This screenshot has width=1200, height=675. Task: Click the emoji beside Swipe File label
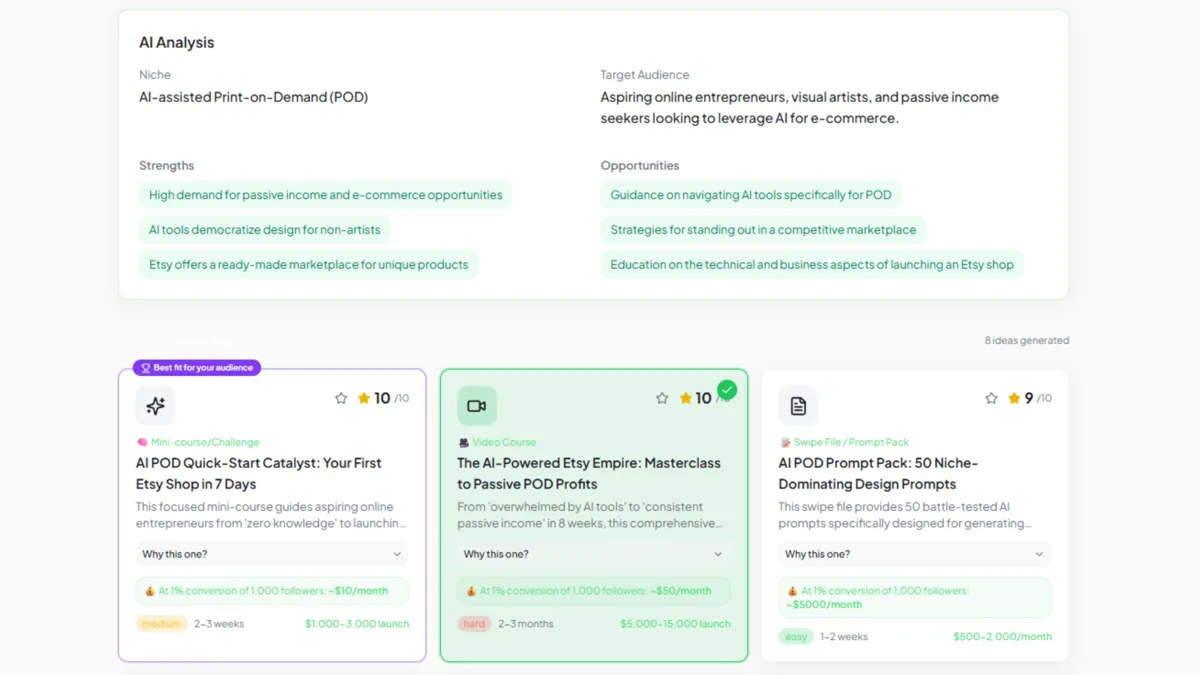tap(785, 442)
